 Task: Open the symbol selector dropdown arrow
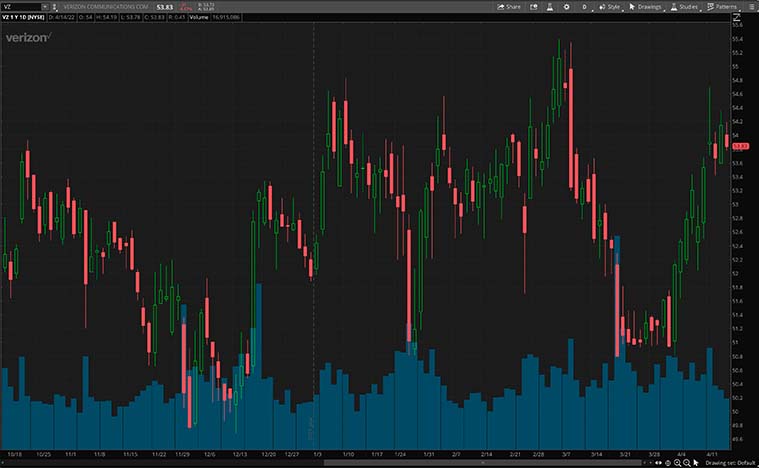click(45, 7)
